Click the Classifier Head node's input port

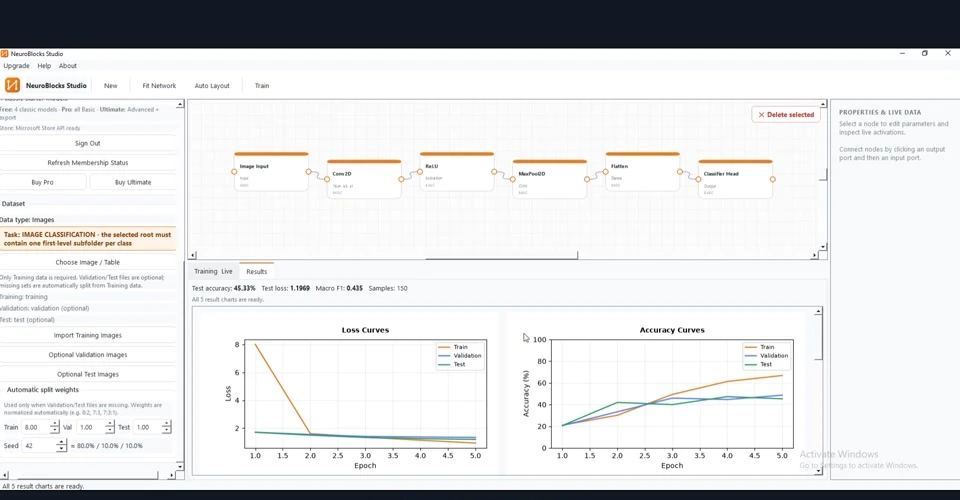click(698, 179)
